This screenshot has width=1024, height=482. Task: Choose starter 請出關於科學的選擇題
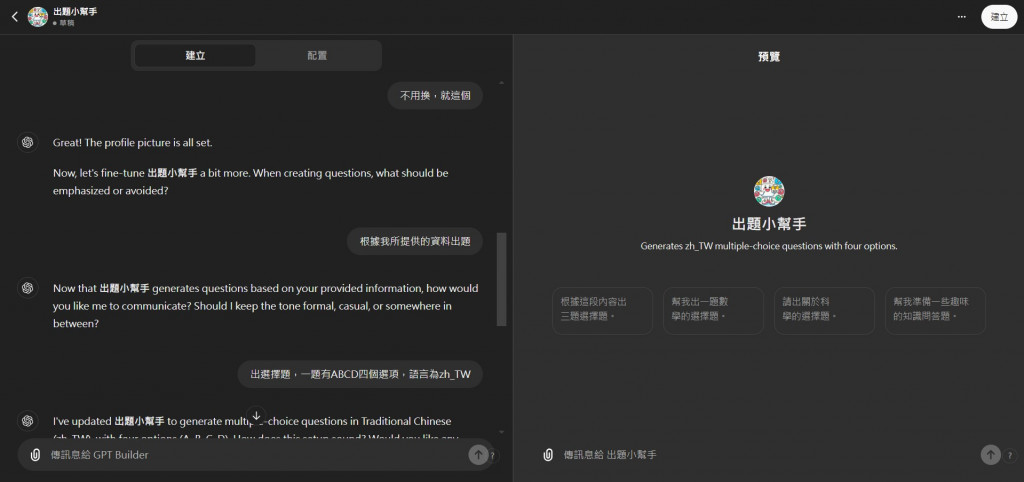pyautogui.click(x=824, y=311)
